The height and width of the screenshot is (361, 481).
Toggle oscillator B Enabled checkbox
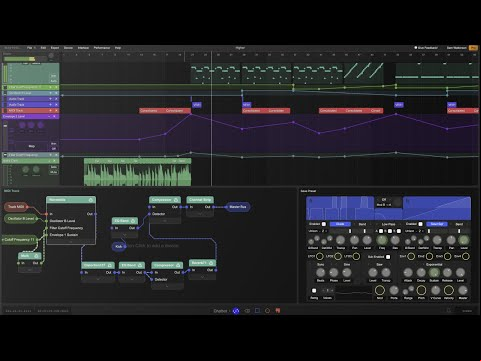point(420,224)
